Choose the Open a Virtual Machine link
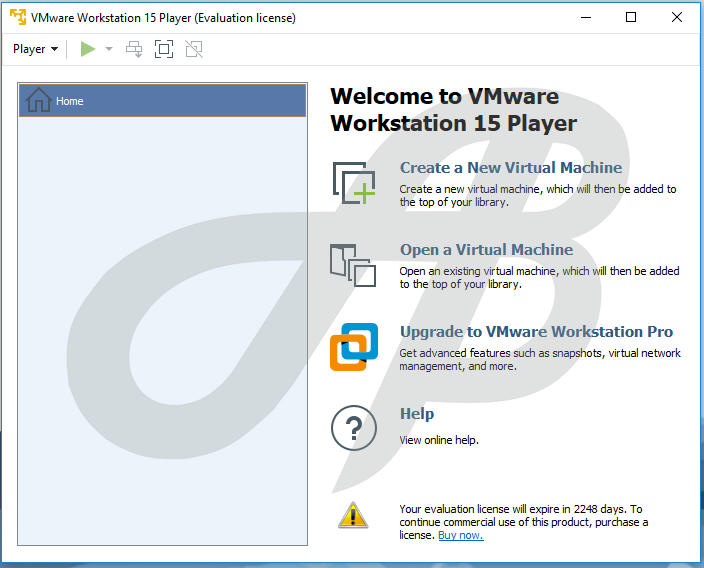The width and height of the screenshot is (704, 568). tap(486, 250)
